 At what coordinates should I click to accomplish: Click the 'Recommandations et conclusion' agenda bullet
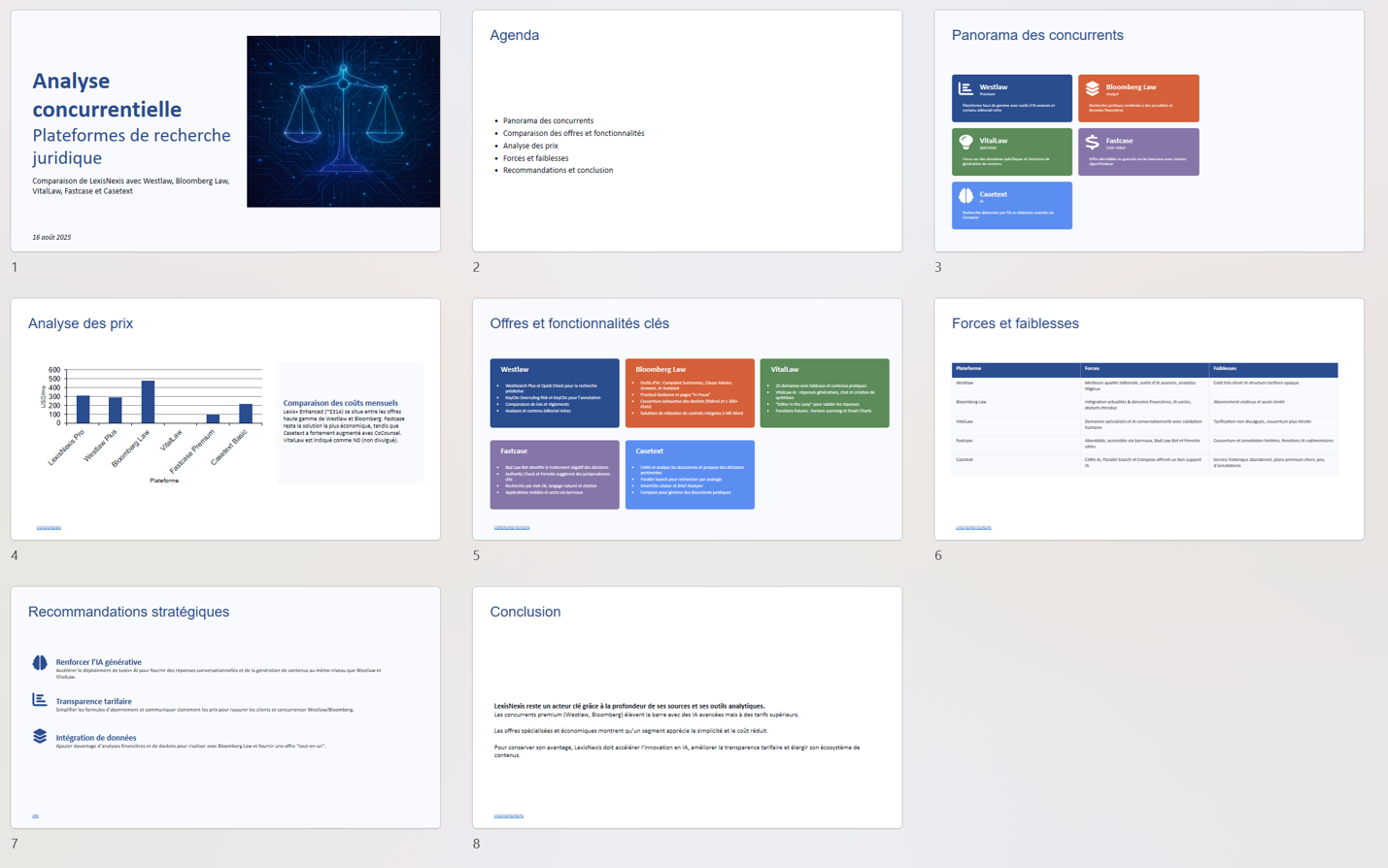558,170
